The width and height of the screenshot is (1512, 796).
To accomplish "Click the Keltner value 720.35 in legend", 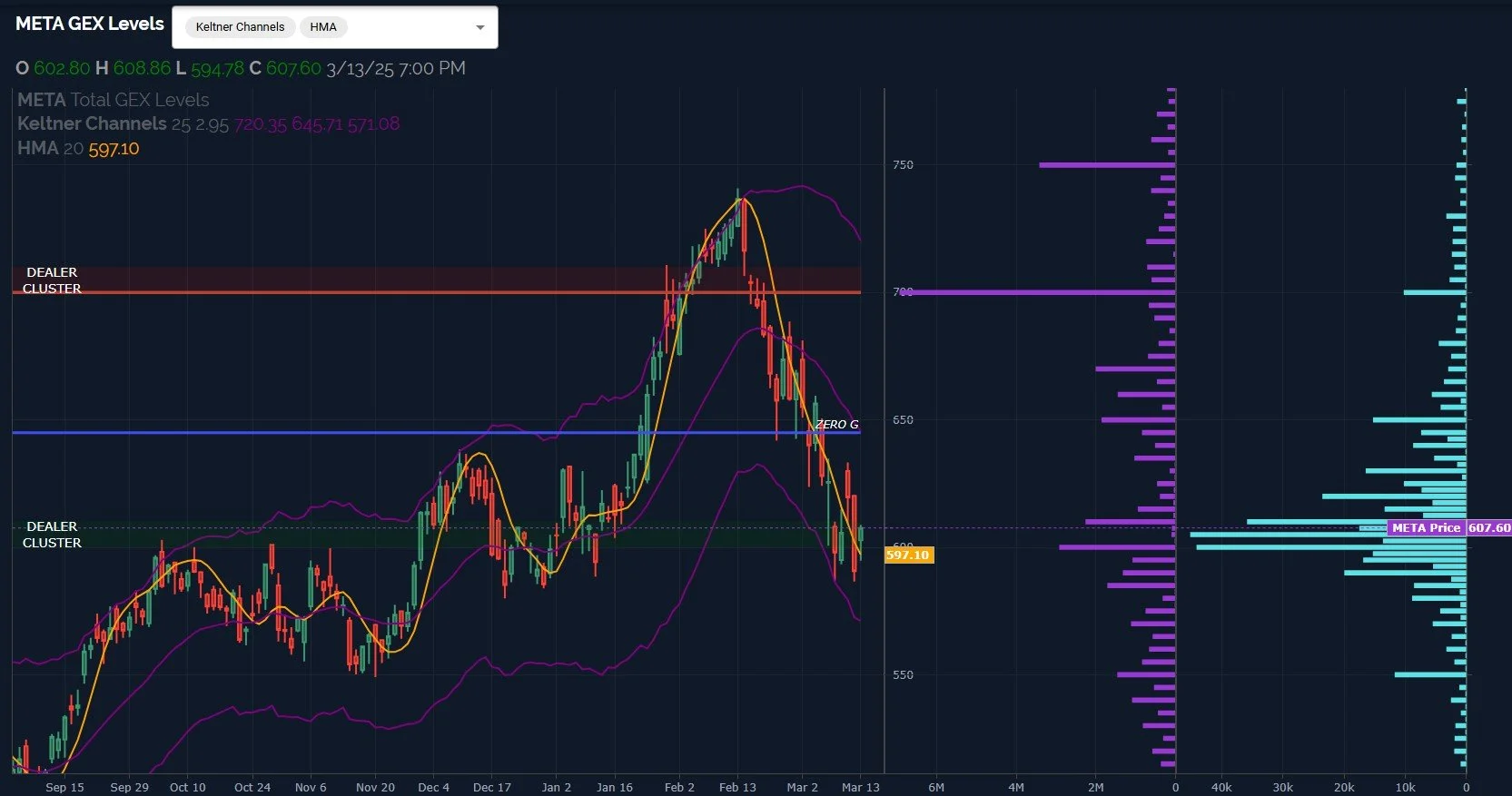I will pyautogui.click(x=261, y=124).
